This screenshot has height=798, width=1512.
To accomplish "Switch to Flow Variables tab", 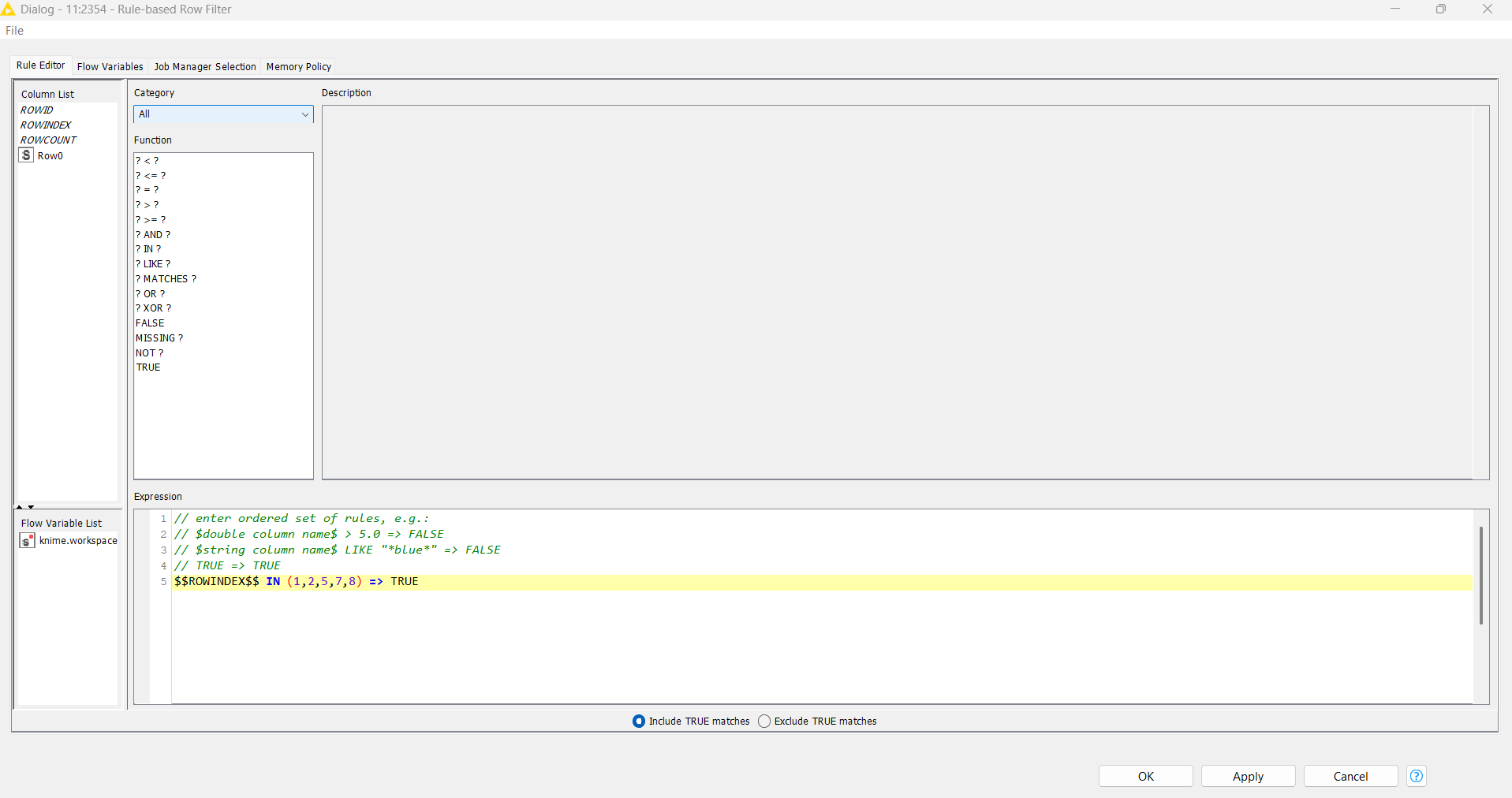I will [110, 67].
